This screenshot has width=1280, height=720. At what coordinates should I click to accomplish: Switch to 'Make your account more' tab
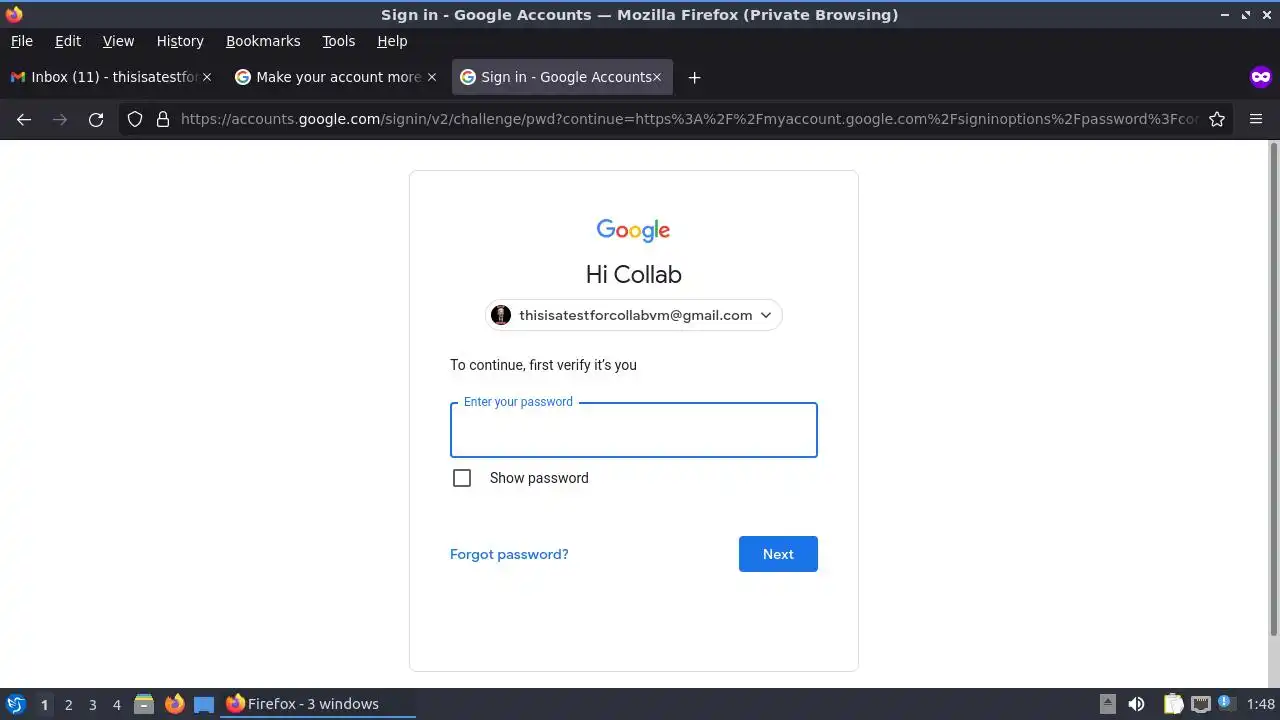click(335, 77)
